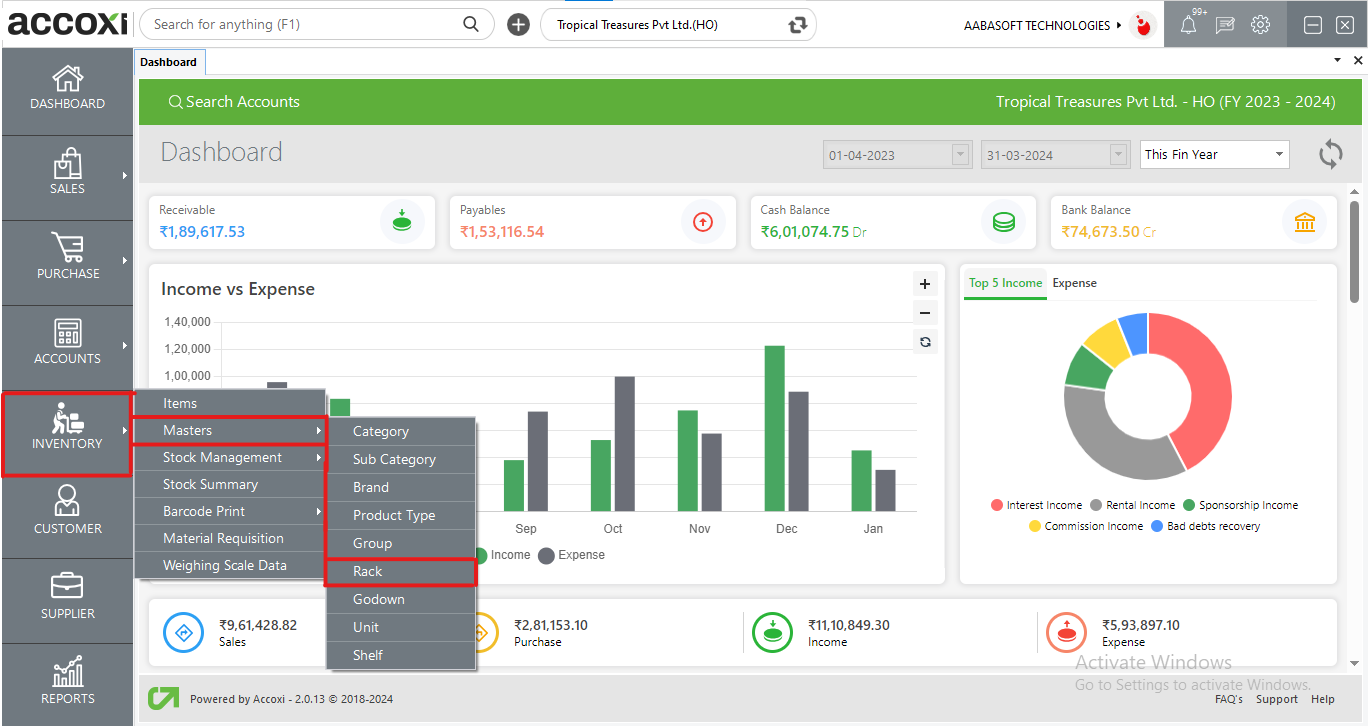Expand the start date 01-04-2023 picker
This screenshot has height=726, width=1368.
point(960,155)
